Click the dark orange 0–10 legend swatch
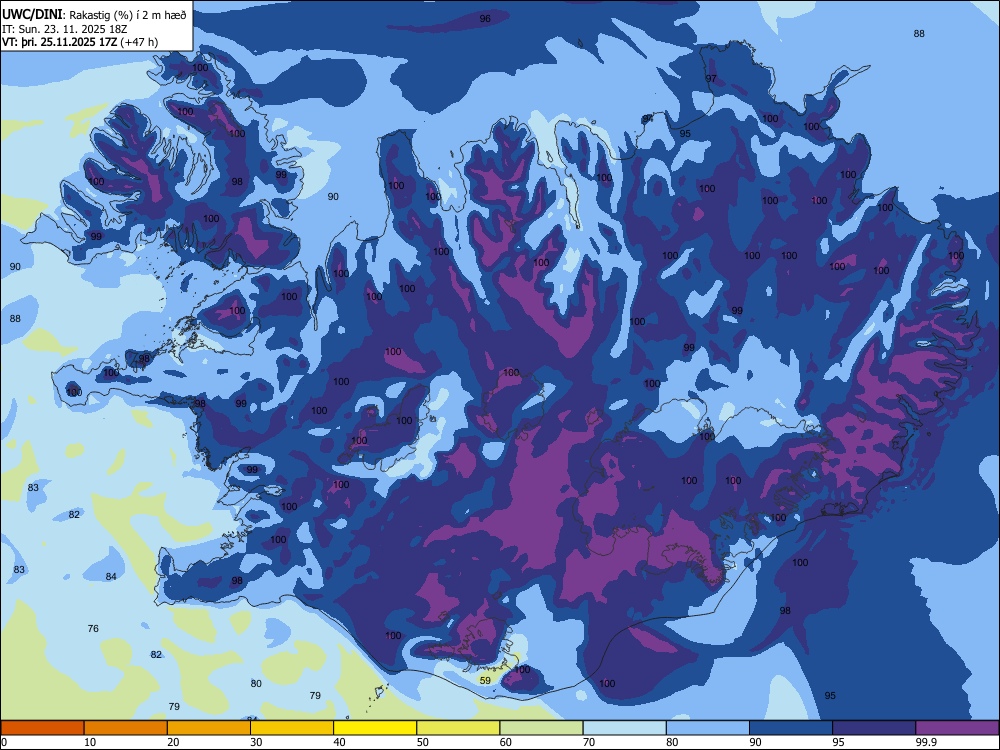Image resolution: width=1000 pixels, height=750 pixels. point(42,728)
